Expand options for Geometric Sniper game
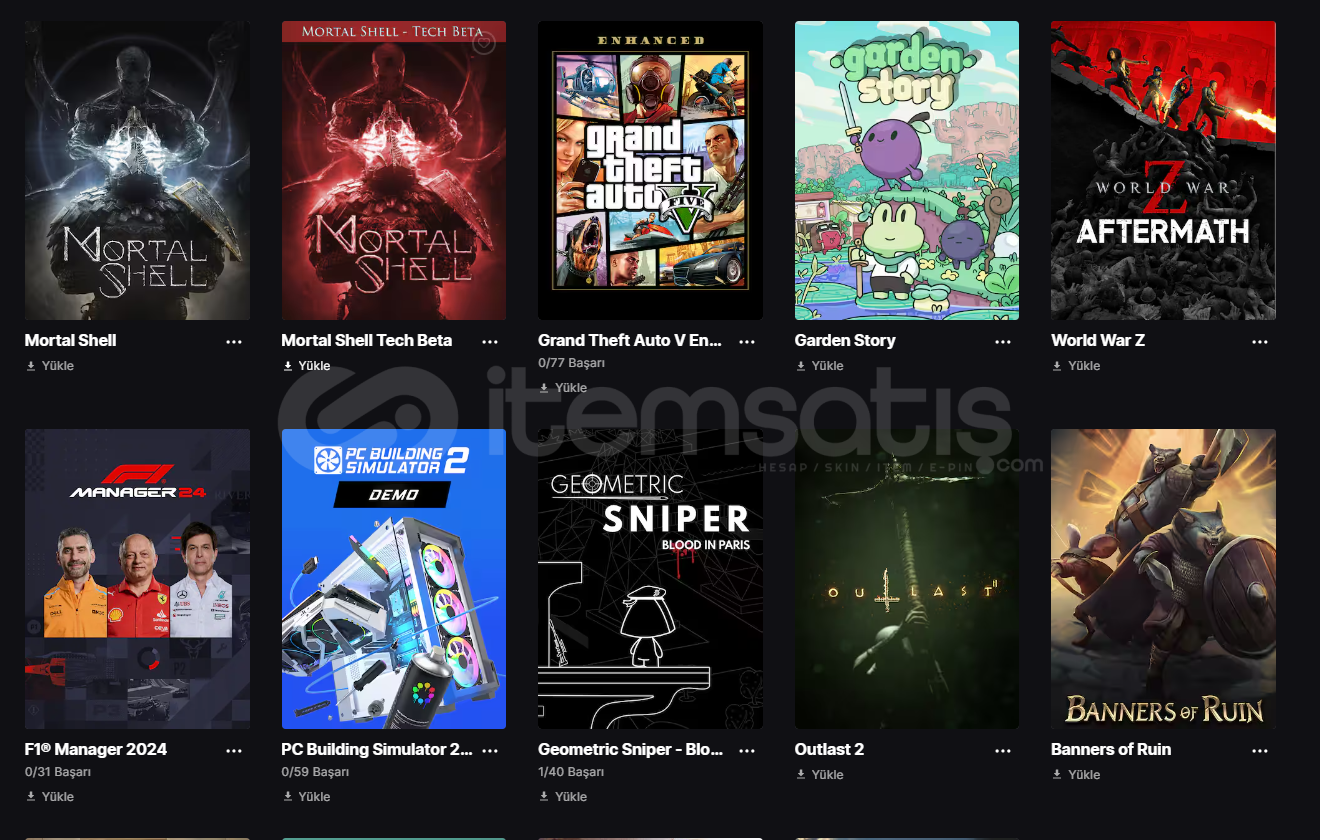 (x=747, y=750)
